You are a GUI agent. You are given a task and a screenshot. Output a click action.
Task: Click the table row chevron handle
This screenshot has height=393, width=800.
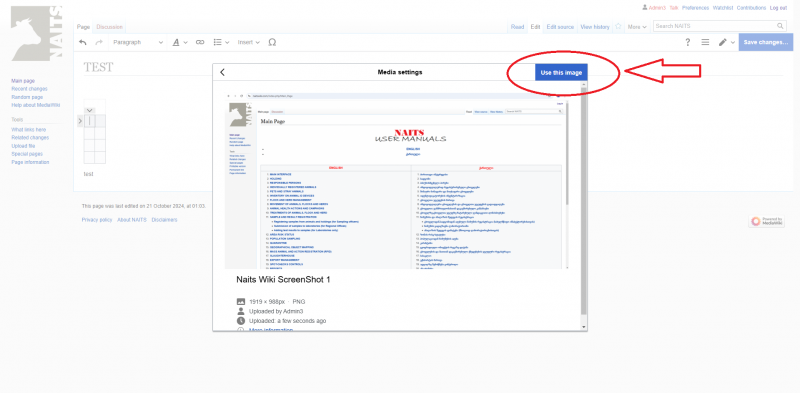coord(80,121)
